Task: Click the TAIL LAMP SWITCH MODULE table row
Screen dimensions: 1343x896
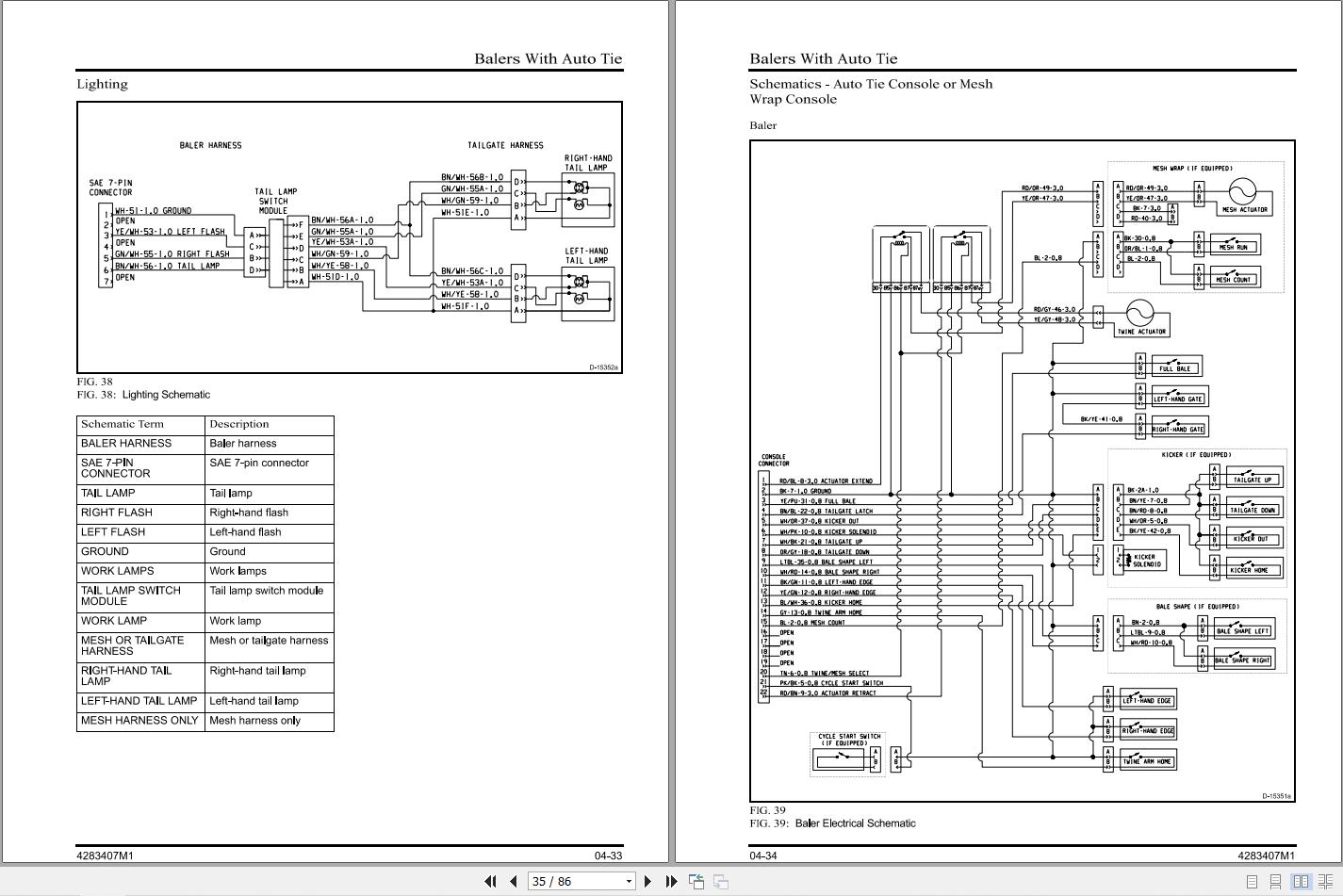Action: click(x=205, y=595)
